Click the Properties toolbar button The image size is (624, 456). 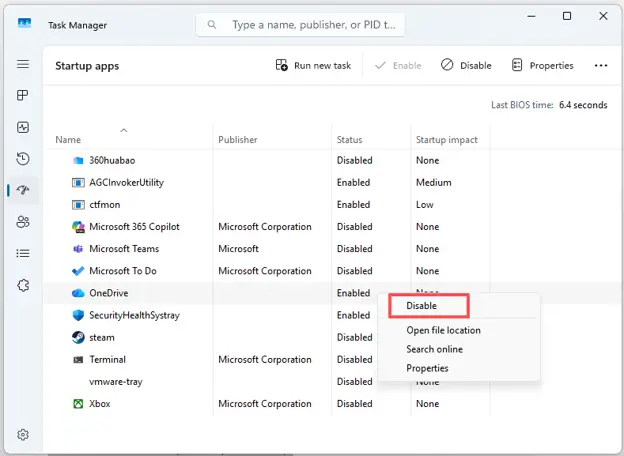click(x=542, y=65)
